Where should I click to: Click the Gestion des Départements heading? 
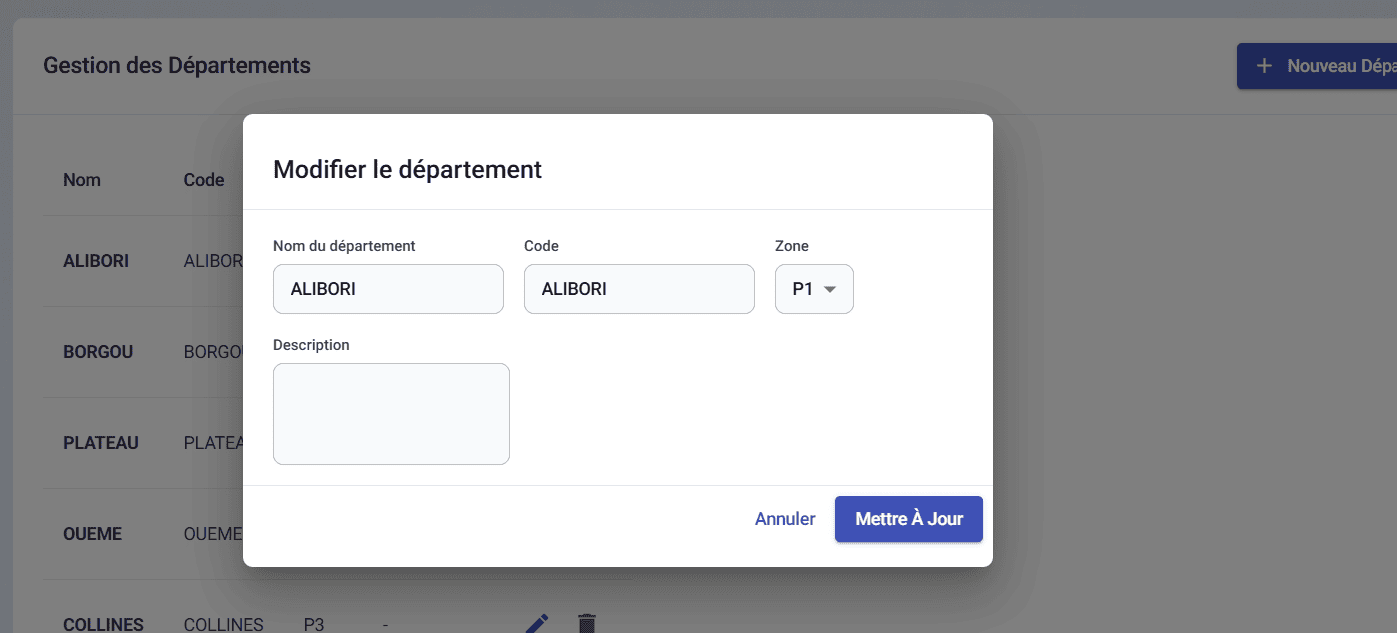177,66
